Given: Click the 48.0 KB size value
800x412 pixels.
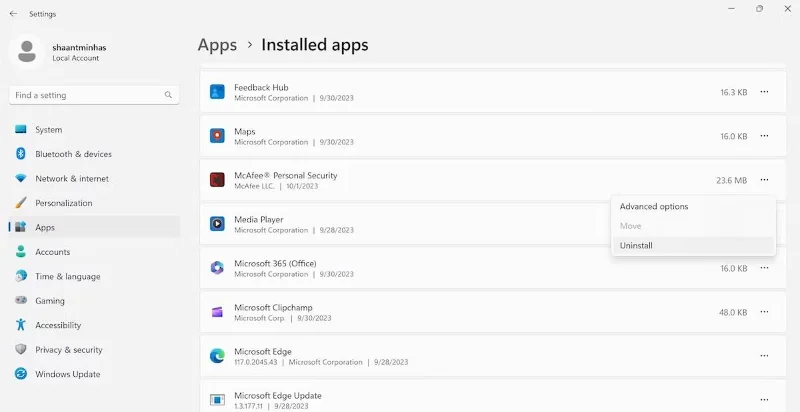Looking at the screenshot, I should (x=733, y=312).
